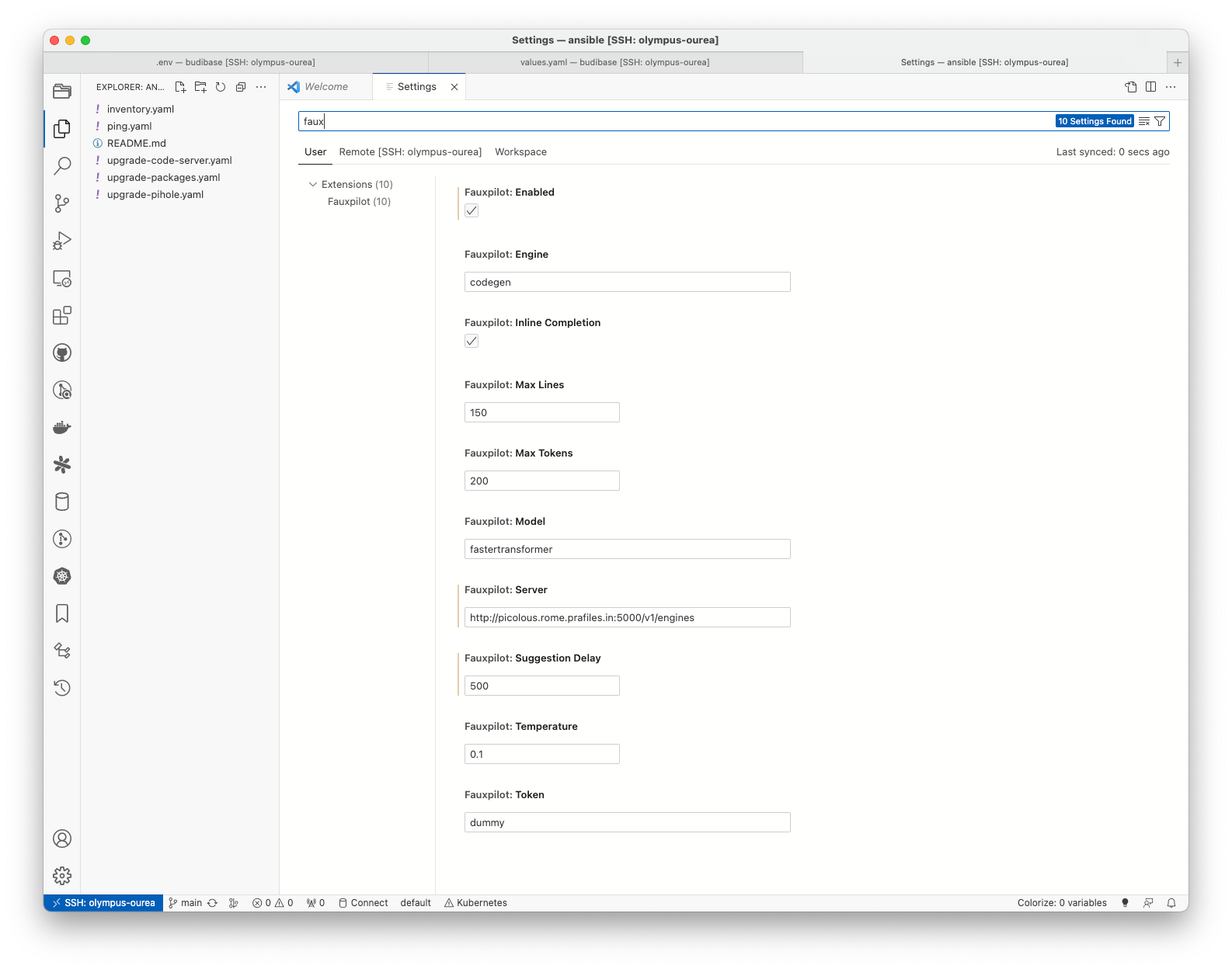This screenshot has width=1232, height=969.
Task: Click errors and warnings count in status bar
Action: pos(273,903)
